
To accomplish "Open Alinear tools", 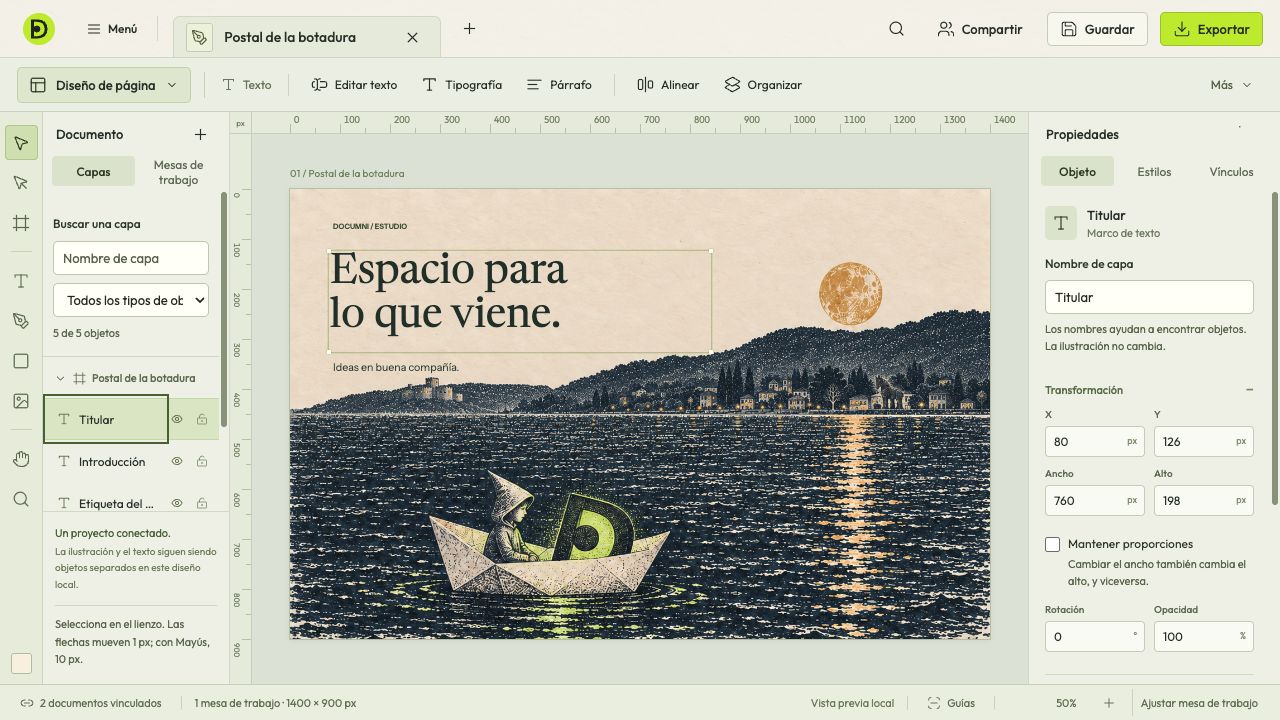I will pyautogui.click(x=668, y=85).
